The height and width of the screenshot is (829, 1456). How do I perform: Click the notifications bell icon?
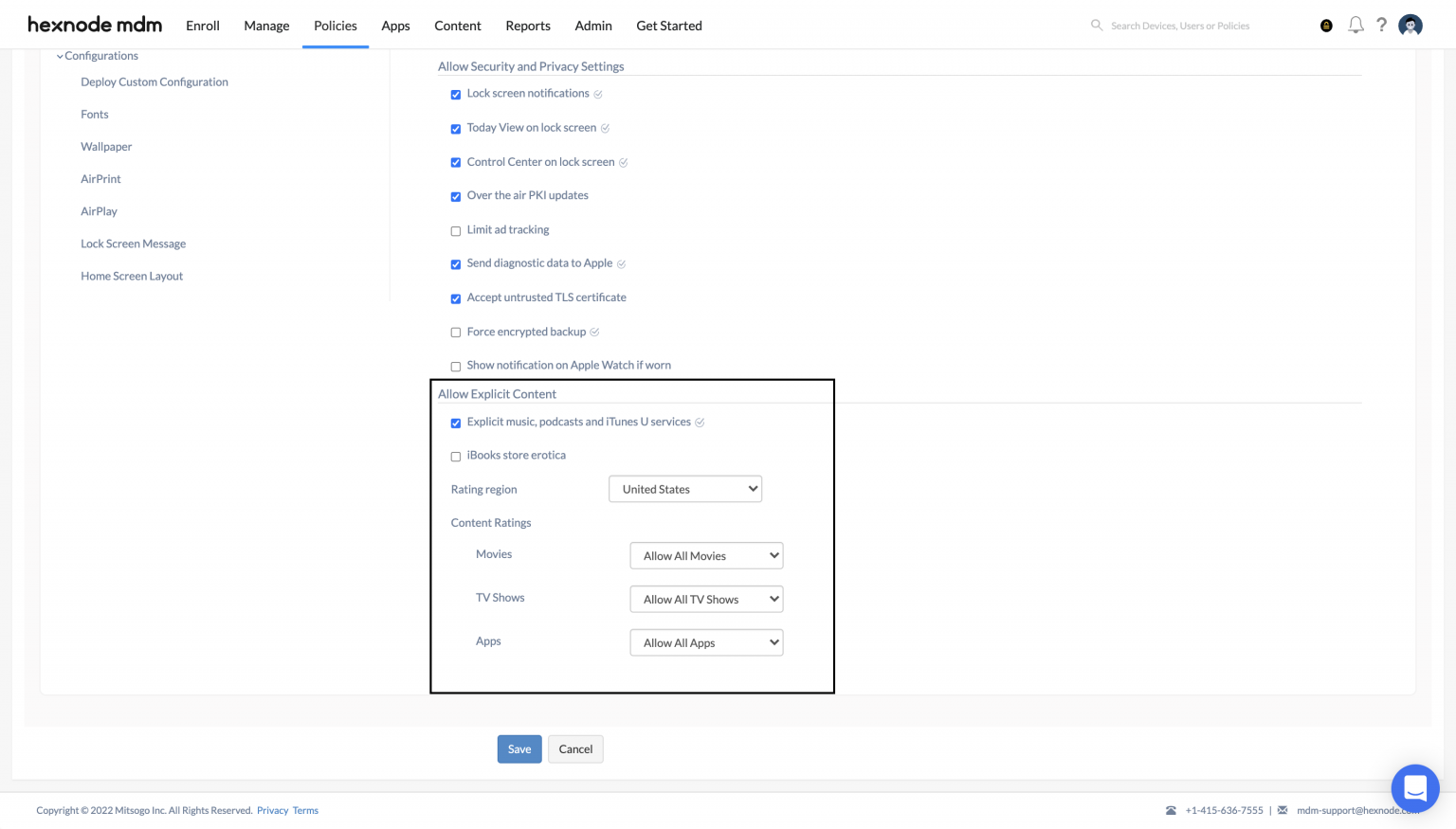point(1356,26)
